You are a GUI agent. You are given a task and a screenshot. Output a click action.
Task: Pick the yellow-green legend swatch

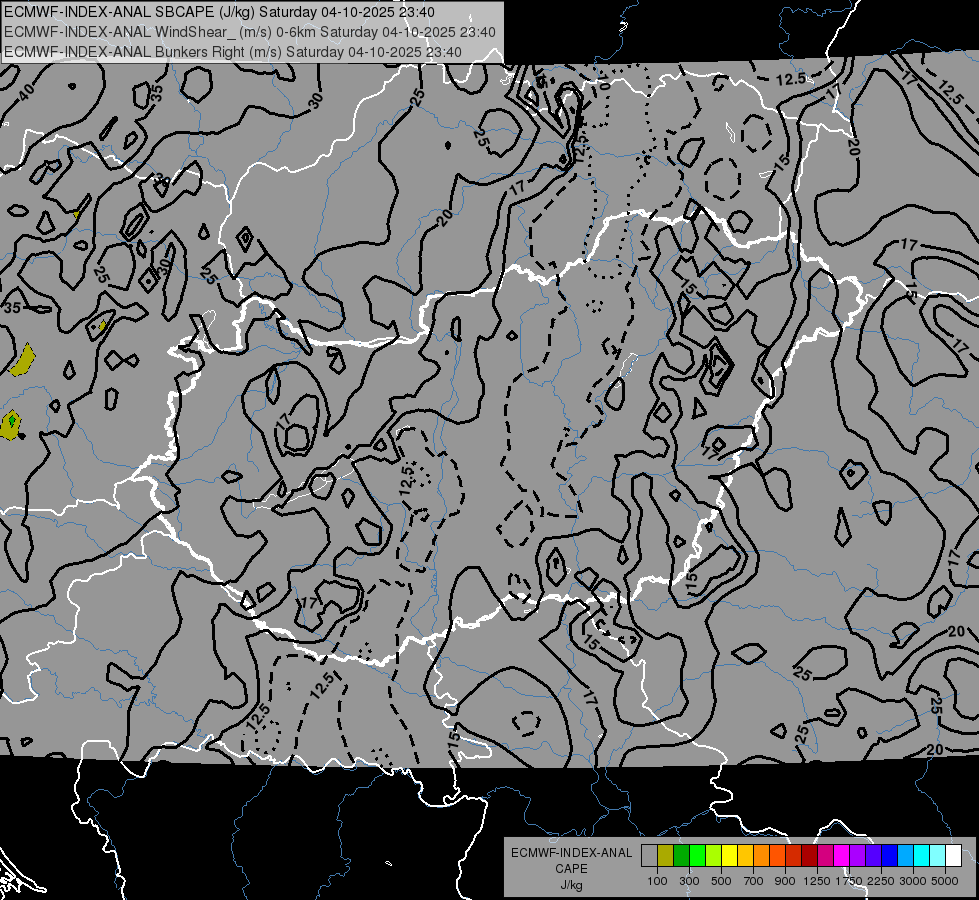click(713, 856)
